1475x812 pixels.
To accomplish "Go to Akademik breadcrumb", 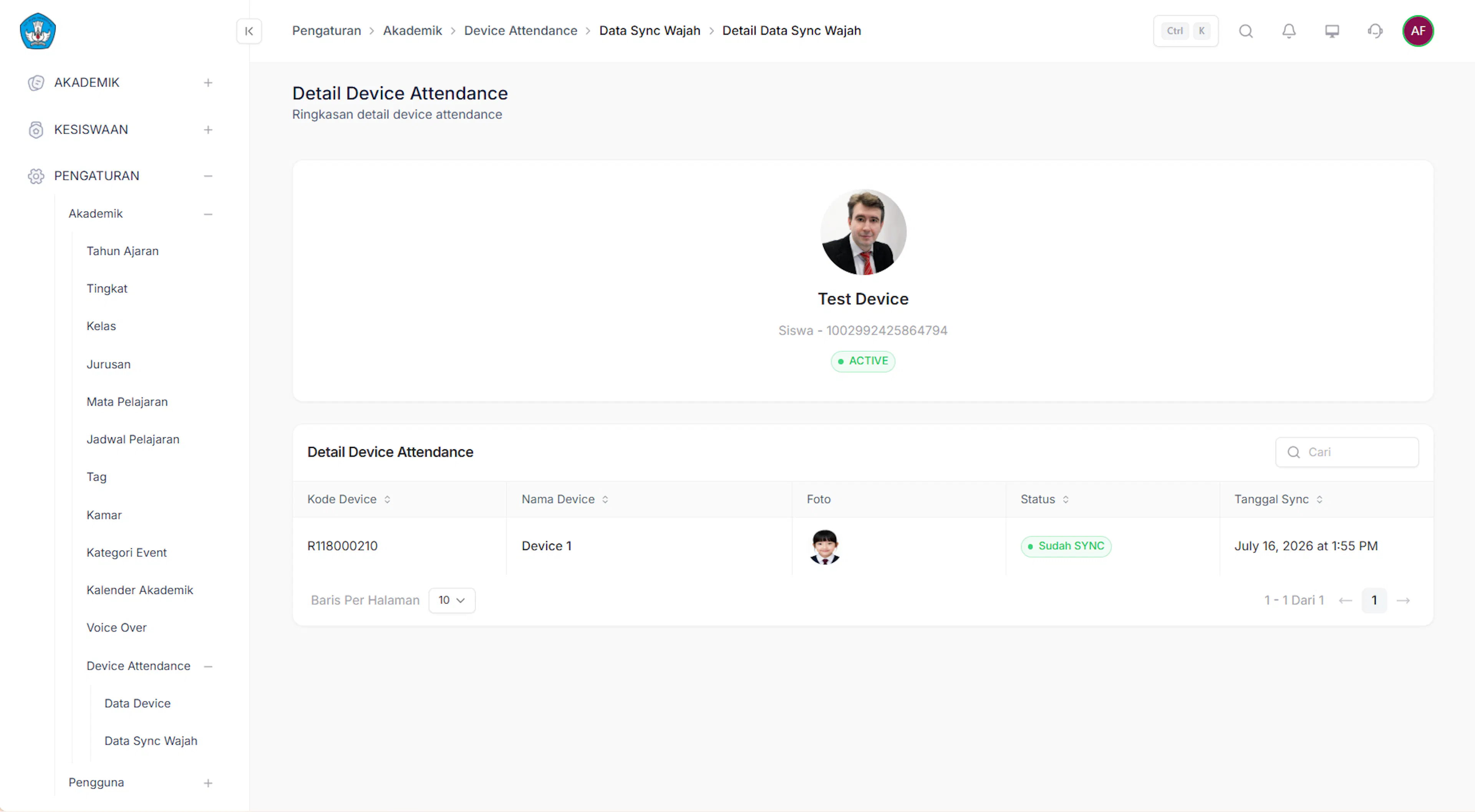I will [x=413, y=31].
